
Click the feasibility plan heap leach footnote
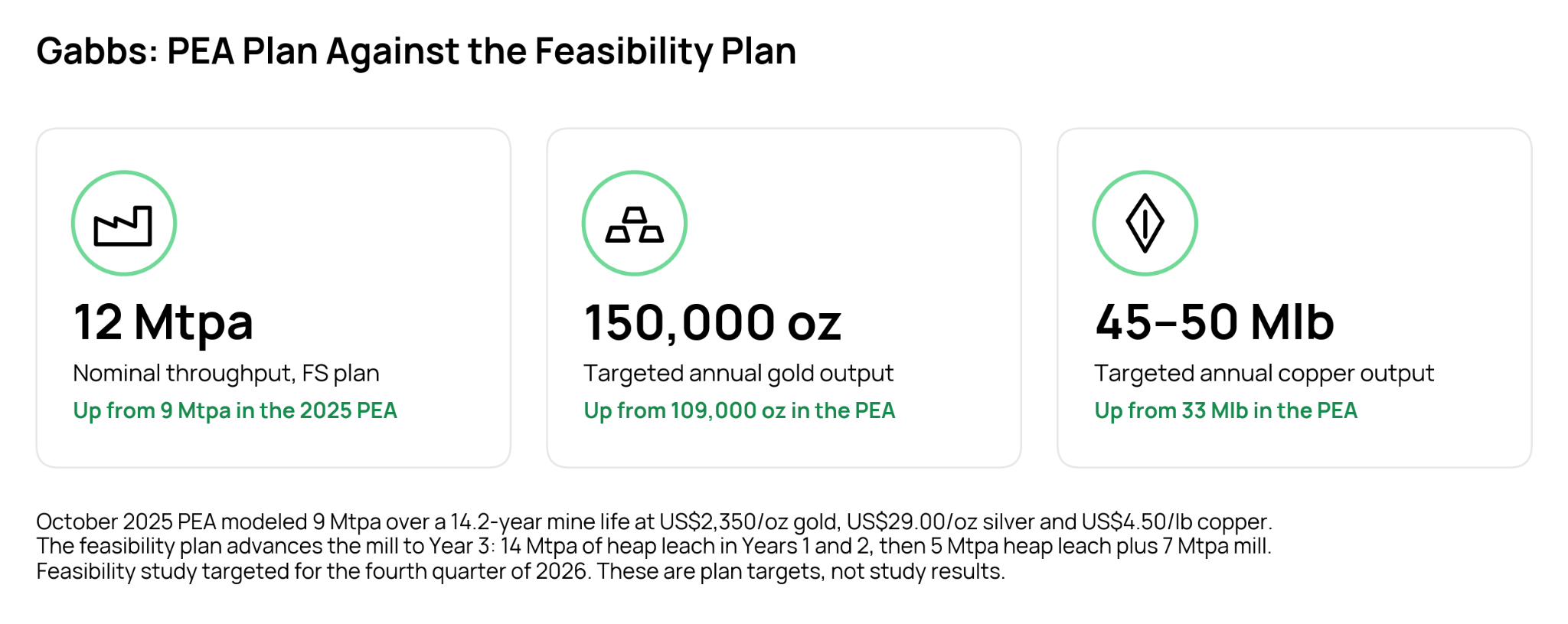[x=654, y=547]
